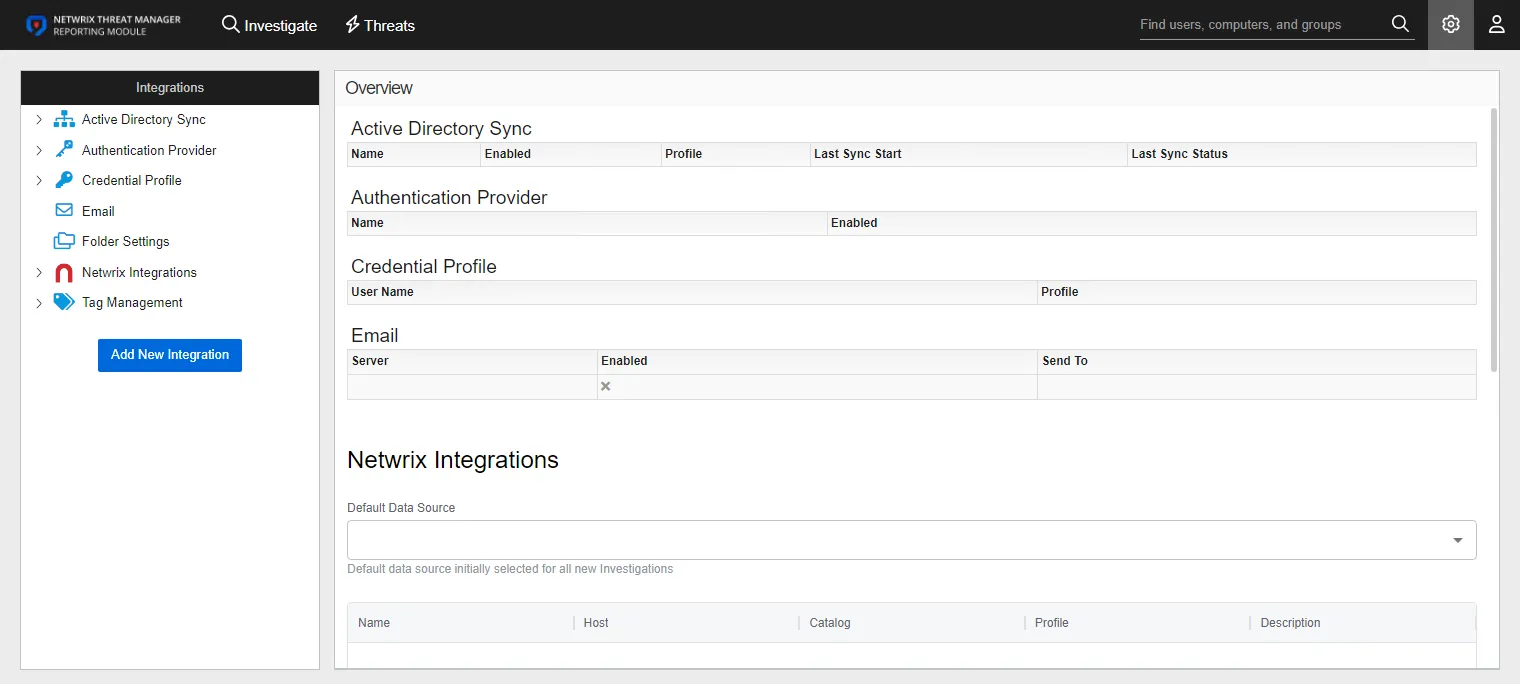1520x684 pixels.
Task: Select Active Directory Sync in the tree
Action: click(x=144, y=119)
